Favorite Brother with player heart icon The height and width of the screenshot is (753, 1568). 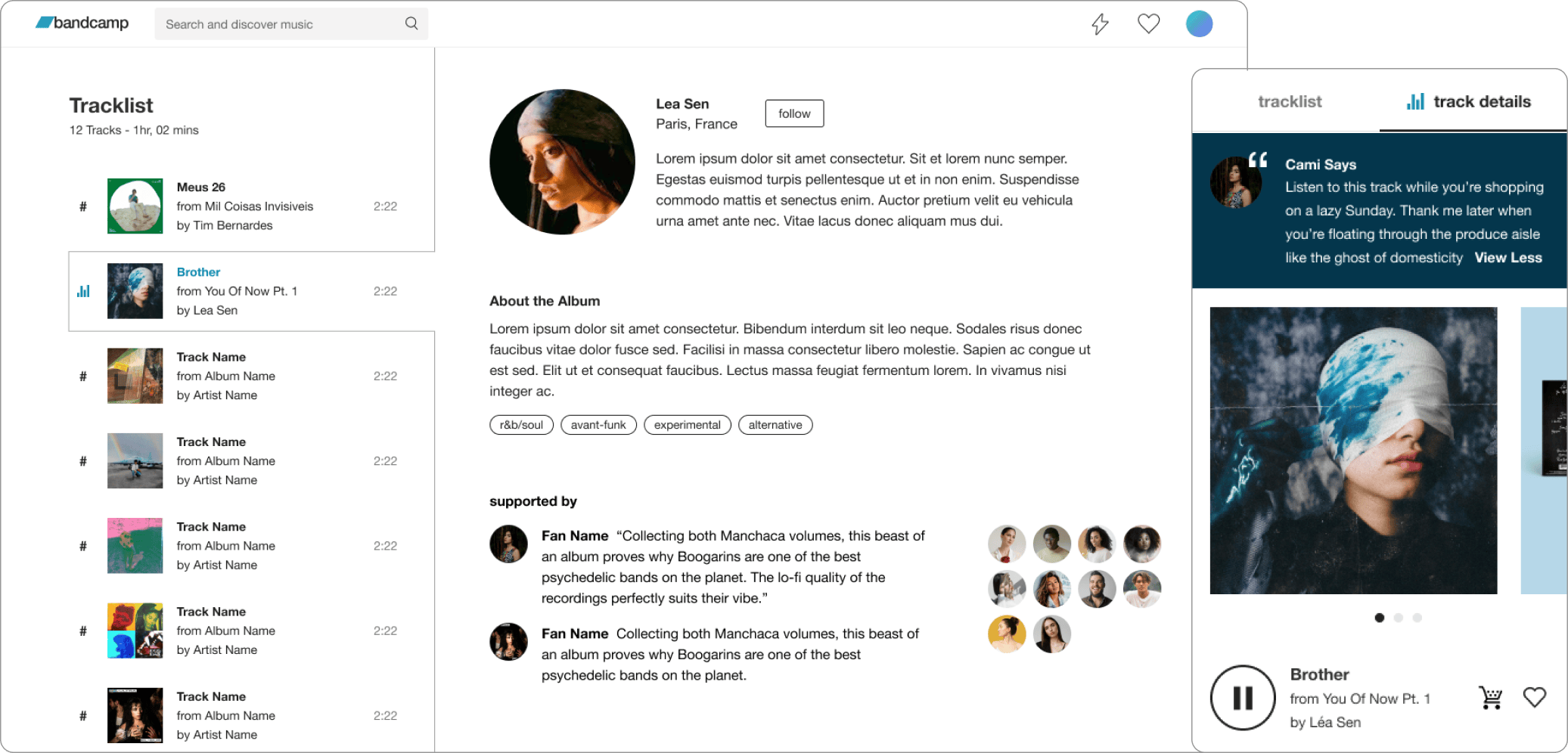coord(1534,697)
